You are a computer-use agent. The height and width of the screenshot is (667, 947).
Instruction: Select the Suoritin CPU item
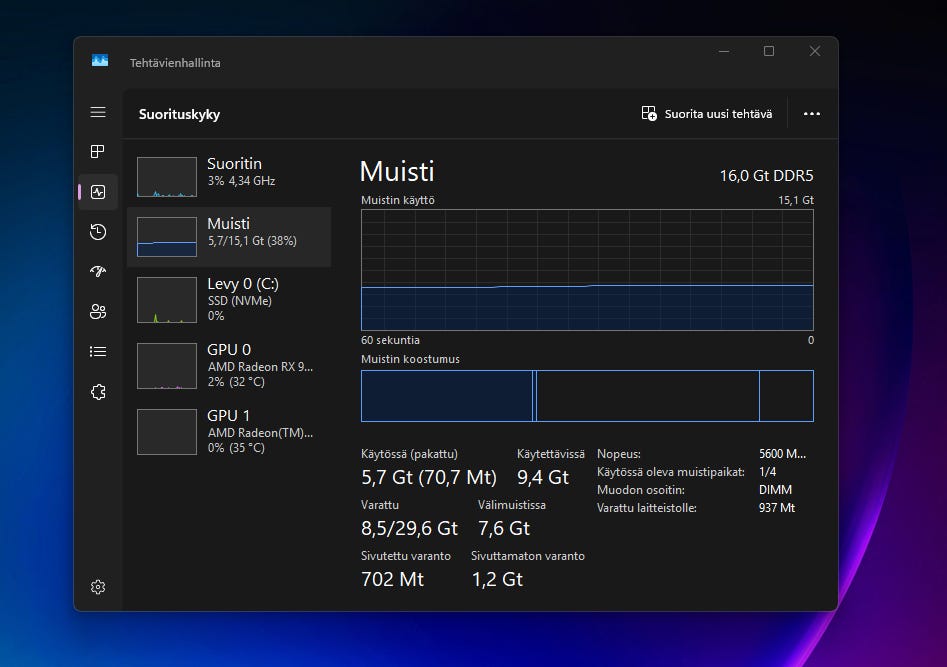pyautogui.click(x=229, y=177)
